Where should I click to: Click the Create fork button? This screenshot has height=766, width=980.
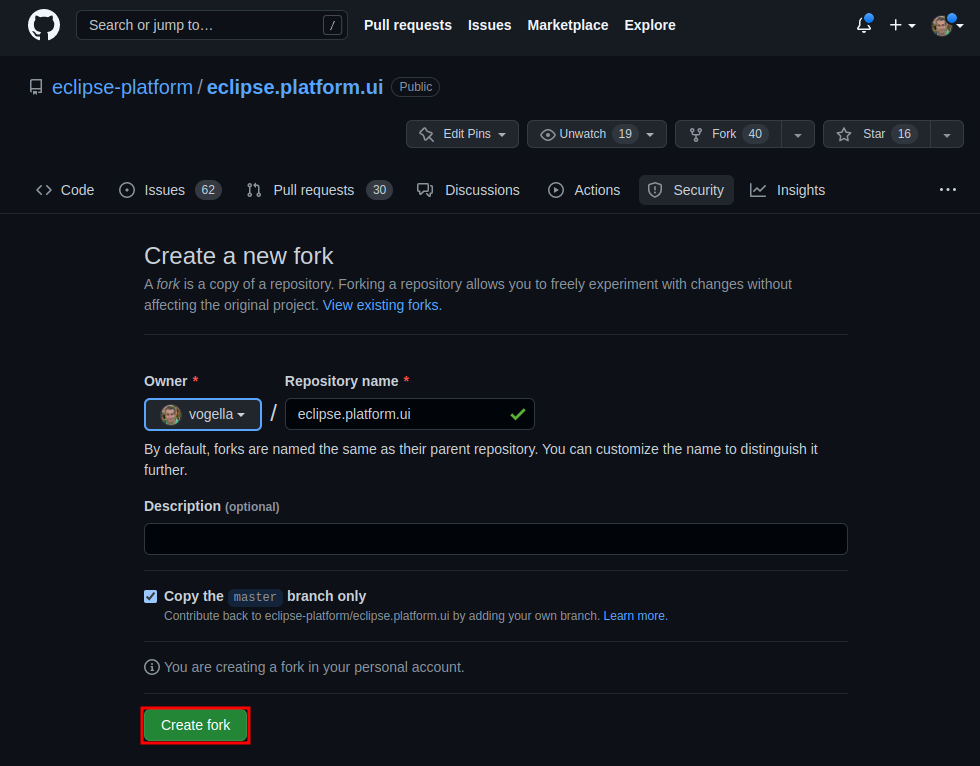pyautogui.click(x=196, y=725)
